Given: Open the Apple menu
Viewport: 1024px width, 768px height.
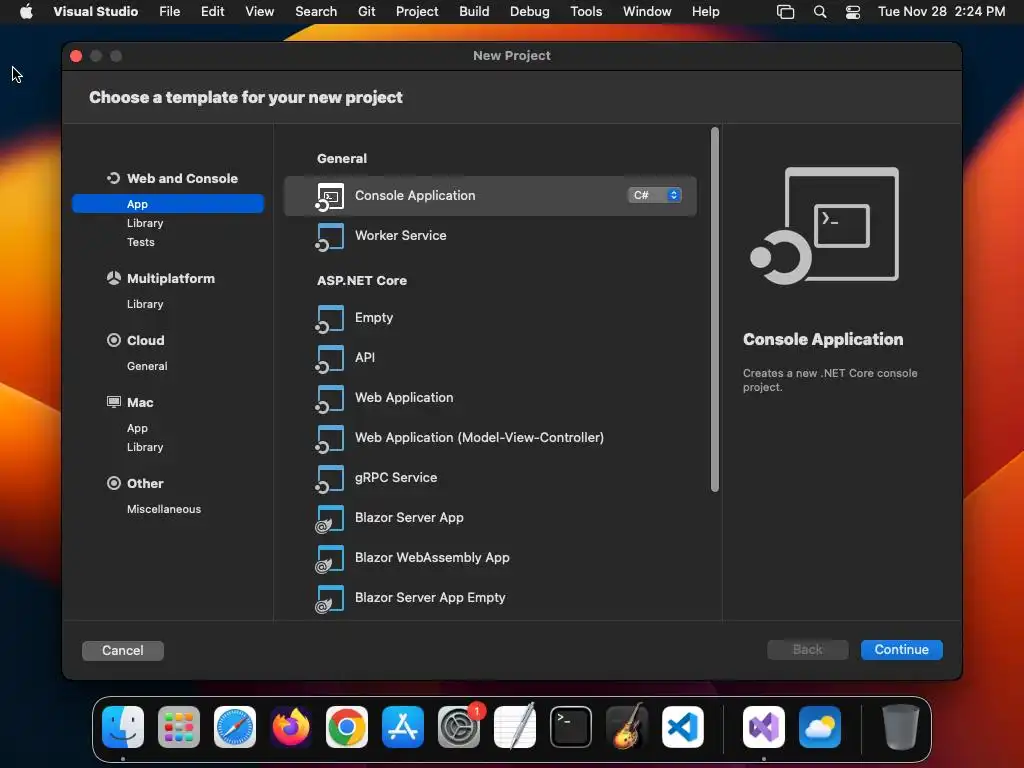Looking at the screenshot, I should [x=26, y=11].
